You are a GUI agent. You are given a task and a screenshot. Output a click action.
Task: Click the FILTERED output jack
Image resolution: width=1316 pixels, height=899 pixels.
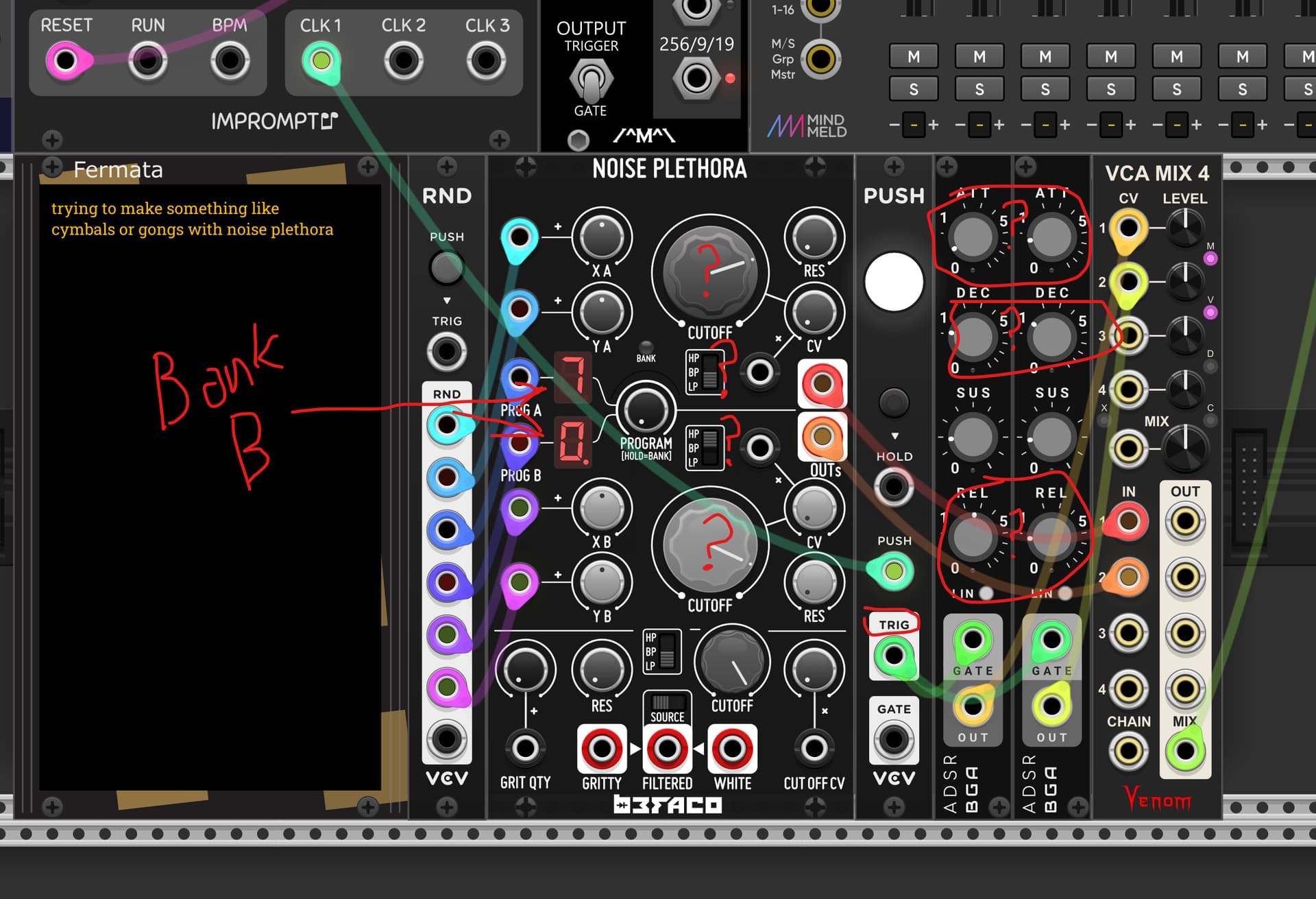point(667,749)
